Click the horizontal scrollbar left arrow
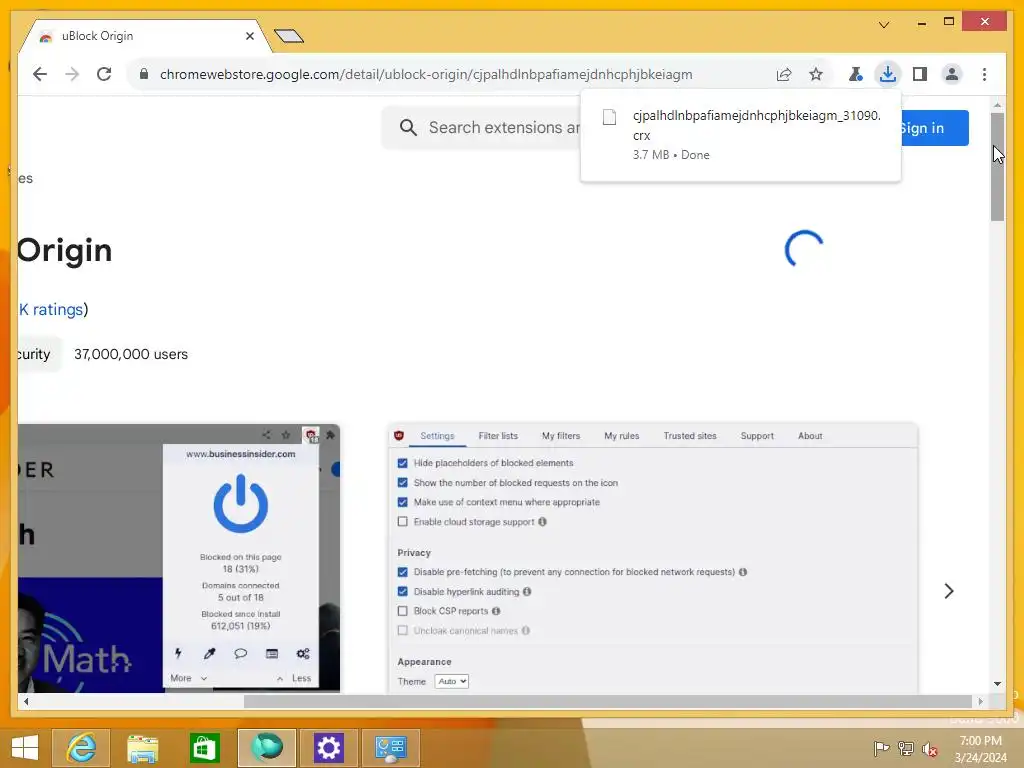 (25, 701)
